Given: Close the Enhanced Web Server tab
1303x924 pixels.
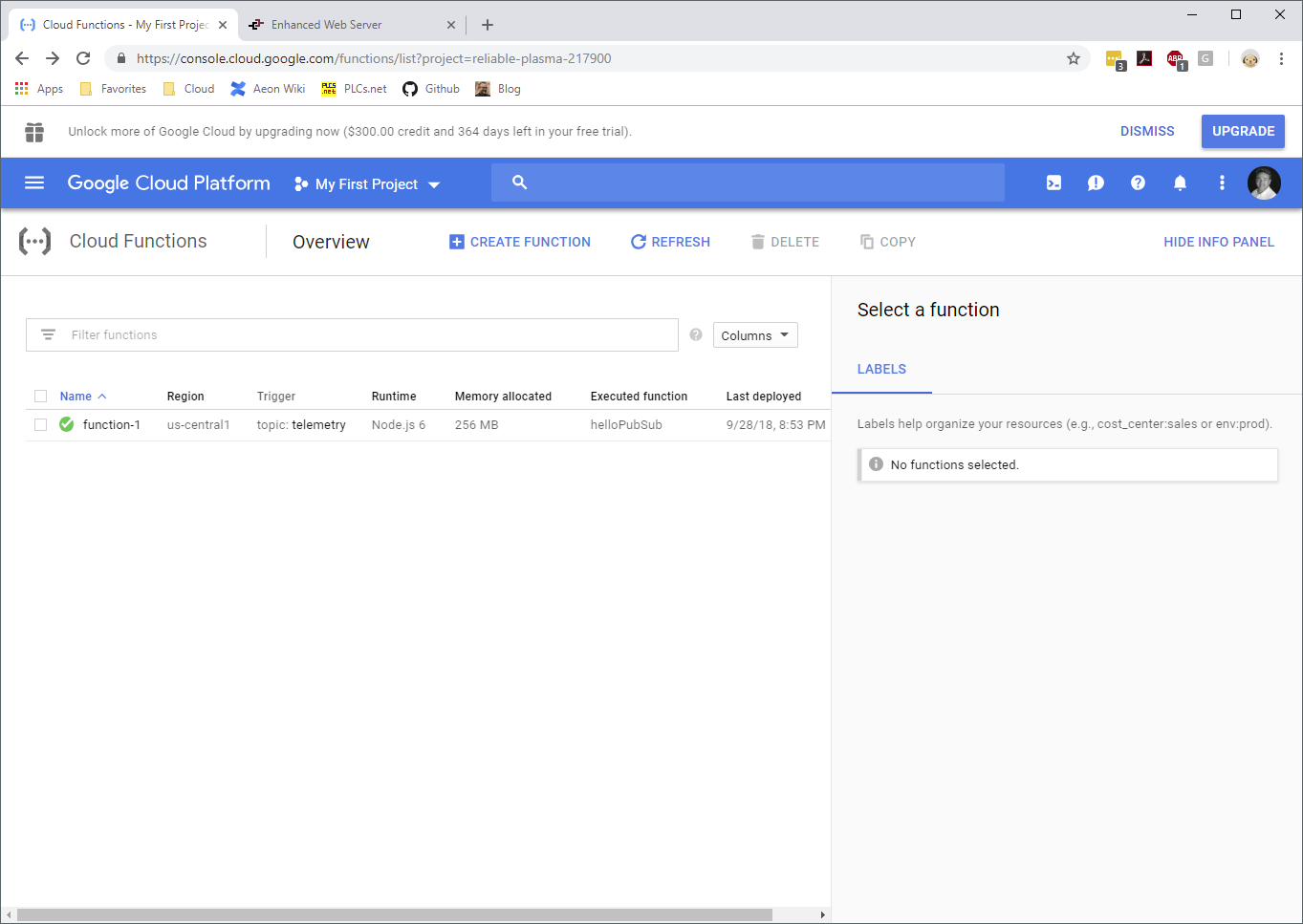Looking at the screenshot, I should coord(451,25).
